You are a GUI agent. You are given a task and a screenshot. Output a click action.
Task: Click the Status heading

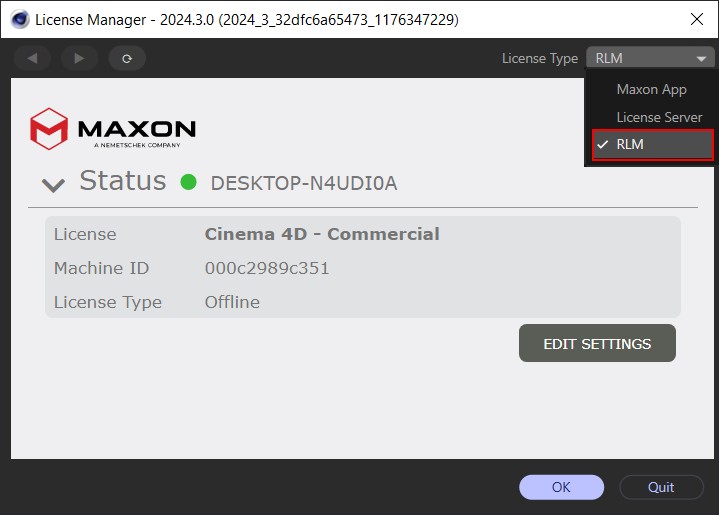tap(123, 181)
